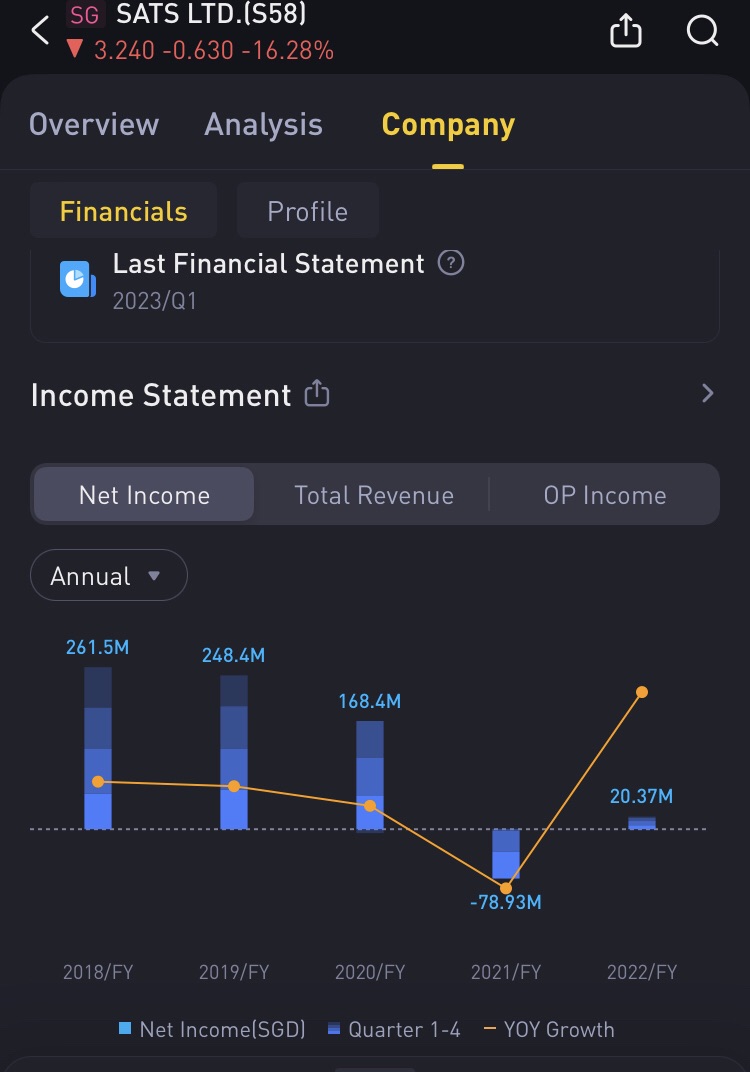Tap the 2022/FY YOY growth point
This screenshot has width=750, height=1072.
pos(642,692)
